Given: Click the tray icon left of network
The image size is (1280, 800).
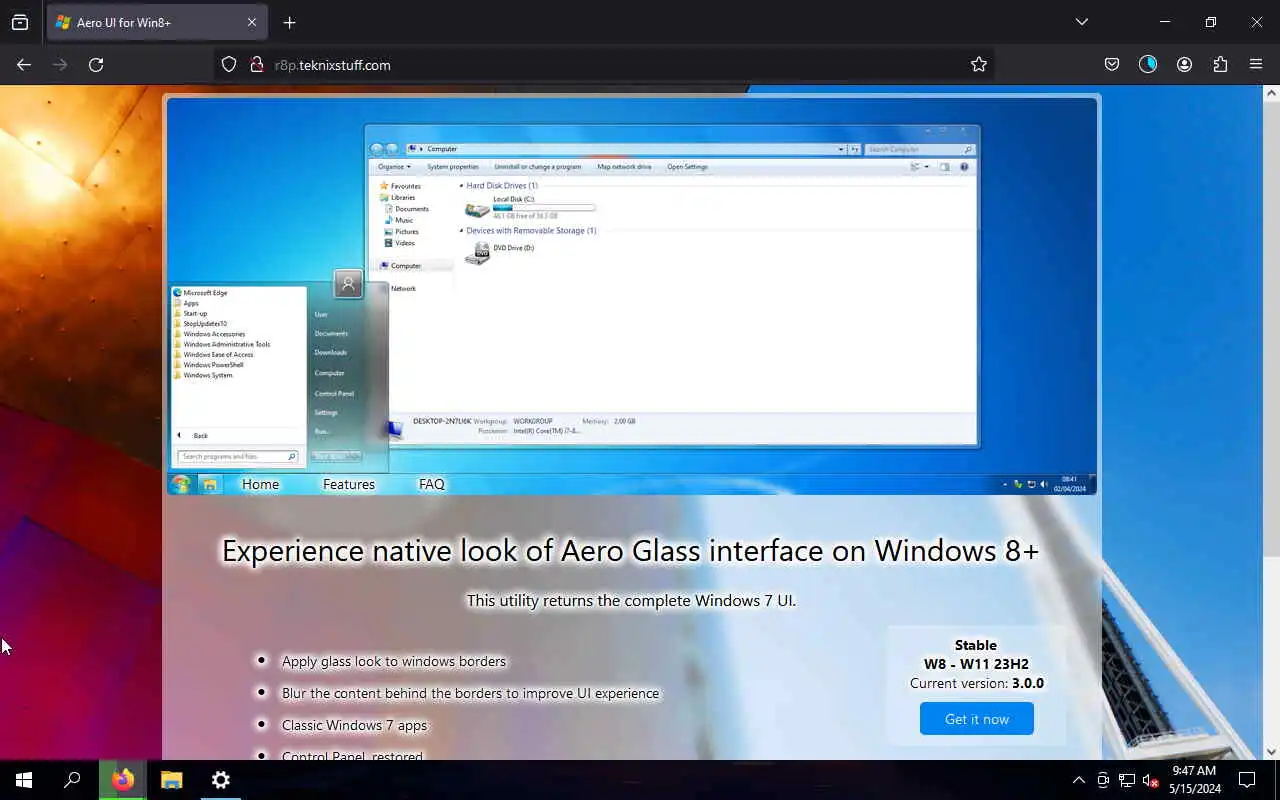Looking at the screenshot, I should [1103, 780].
